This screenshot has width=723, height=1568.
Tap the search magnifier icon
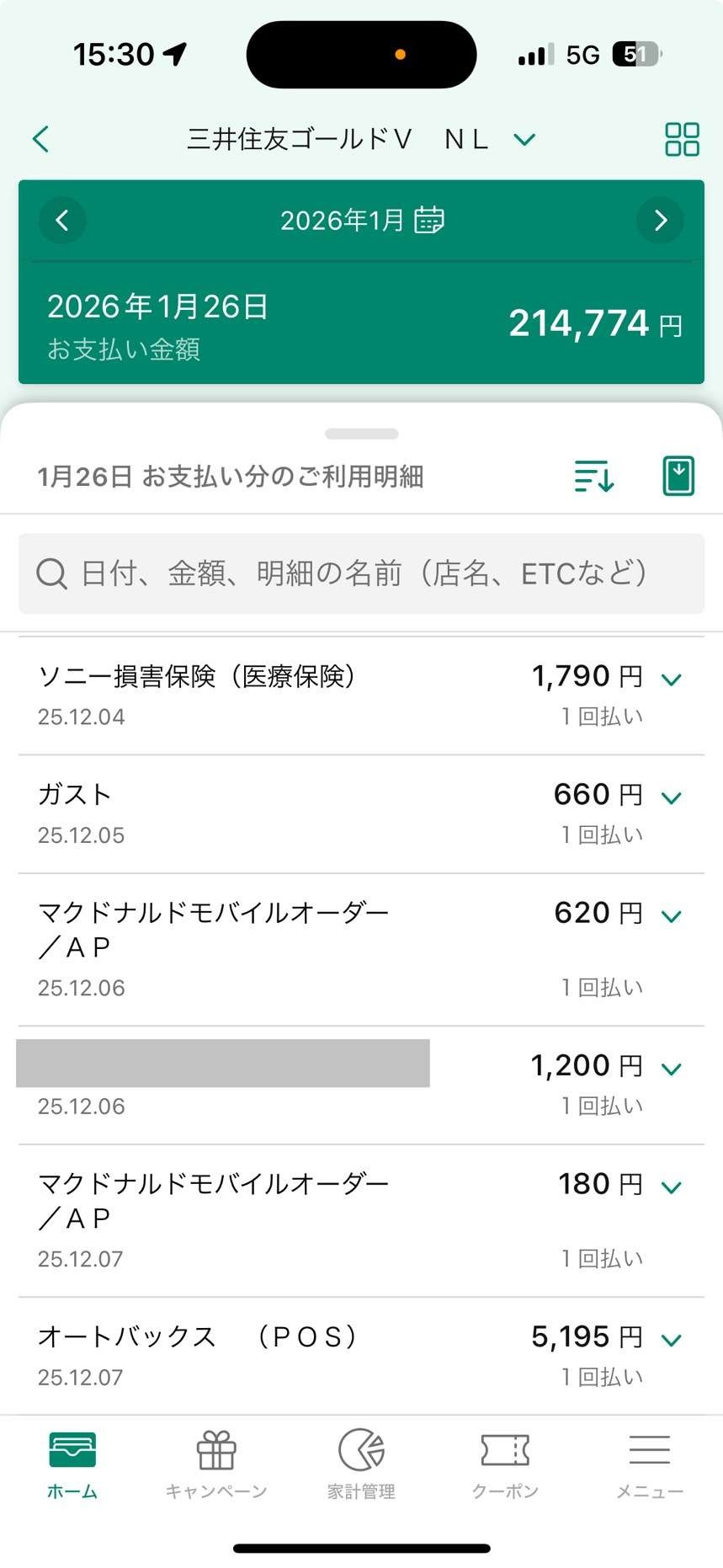pos(51,574)
